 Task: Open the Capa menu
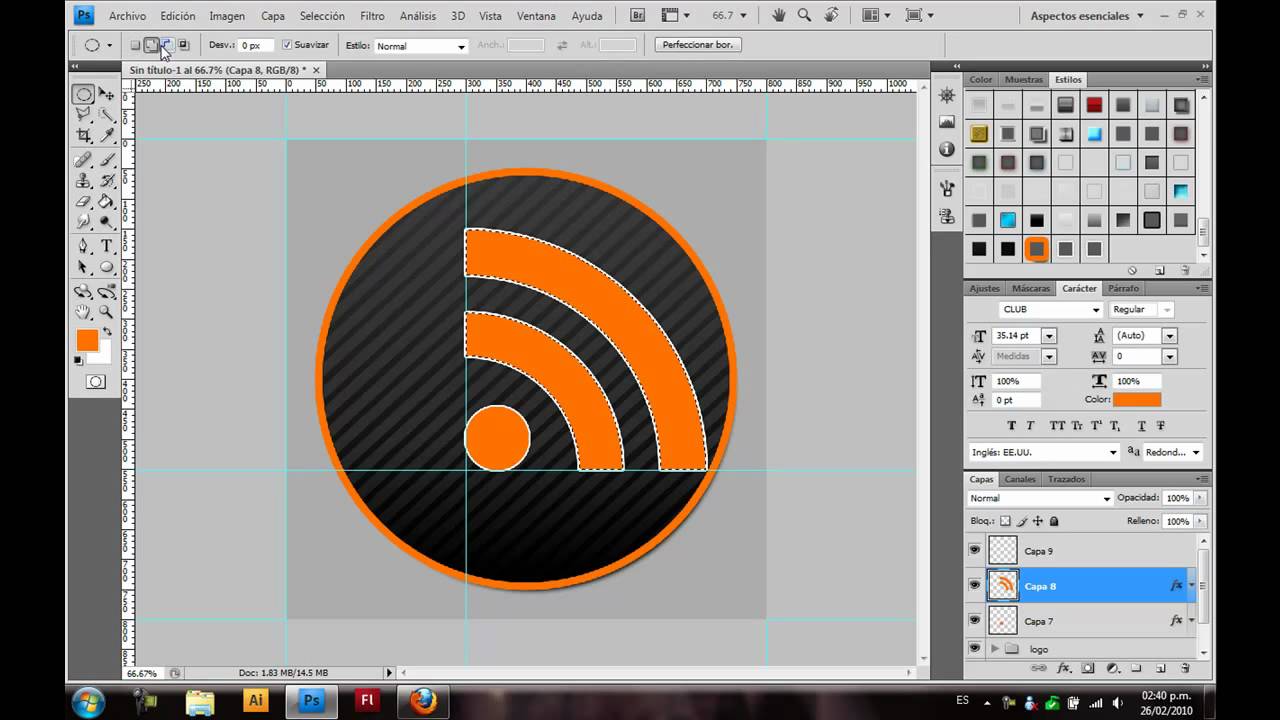point(272,16)
